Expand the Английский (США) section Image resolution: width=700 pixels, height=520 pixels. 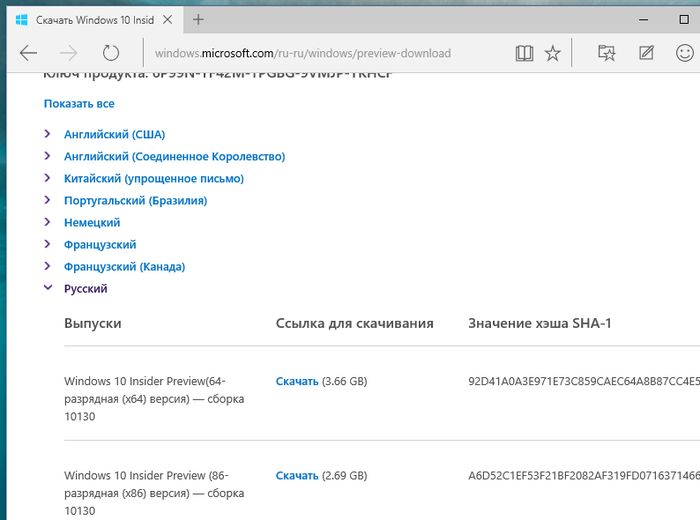click(114, 134)
